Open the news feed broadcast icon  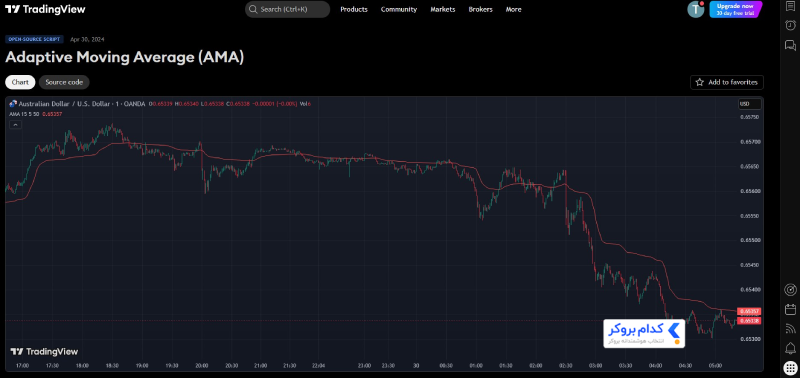(790, 329)
